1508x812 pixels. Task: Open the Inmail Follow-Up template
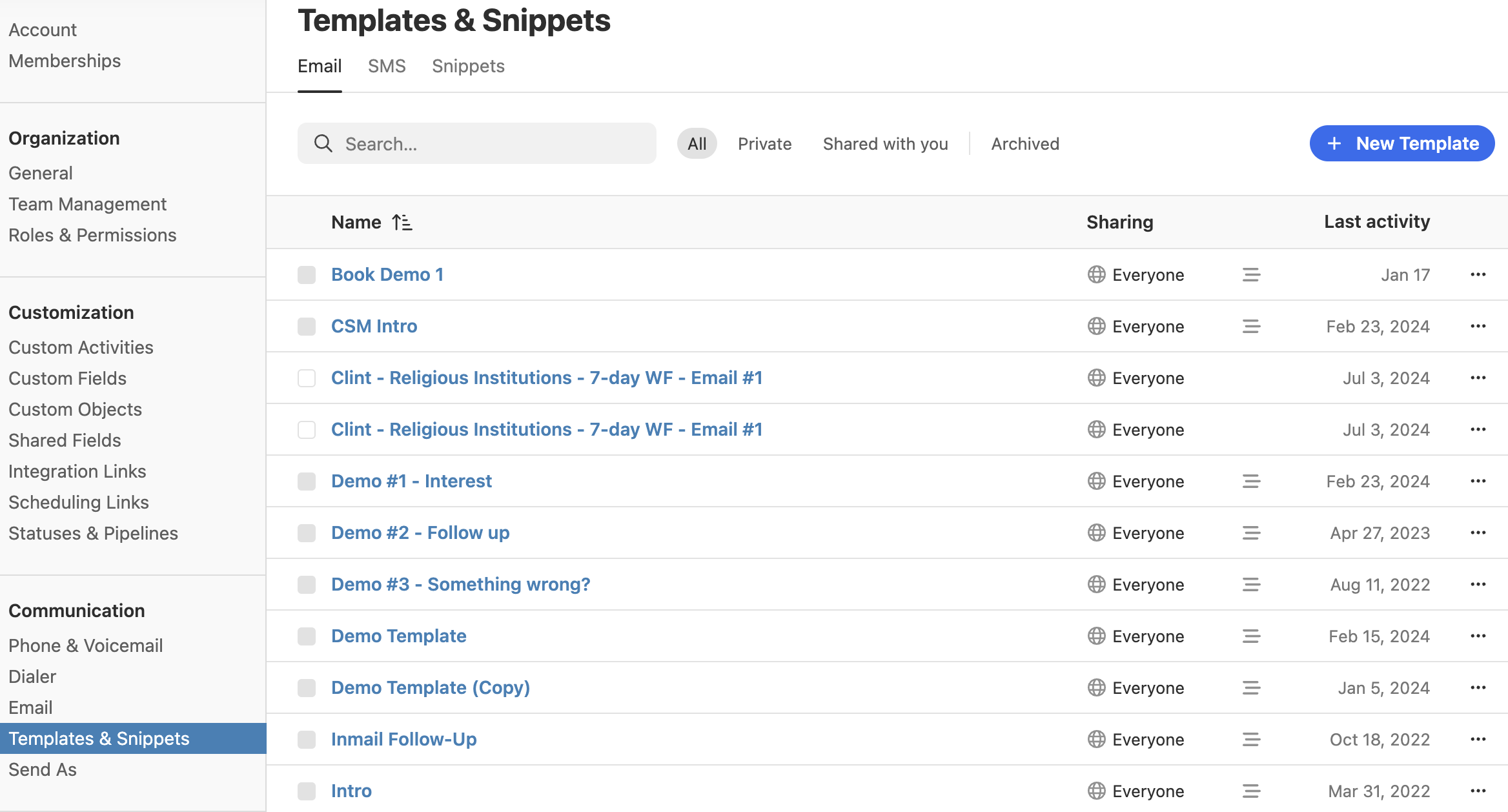403,739
